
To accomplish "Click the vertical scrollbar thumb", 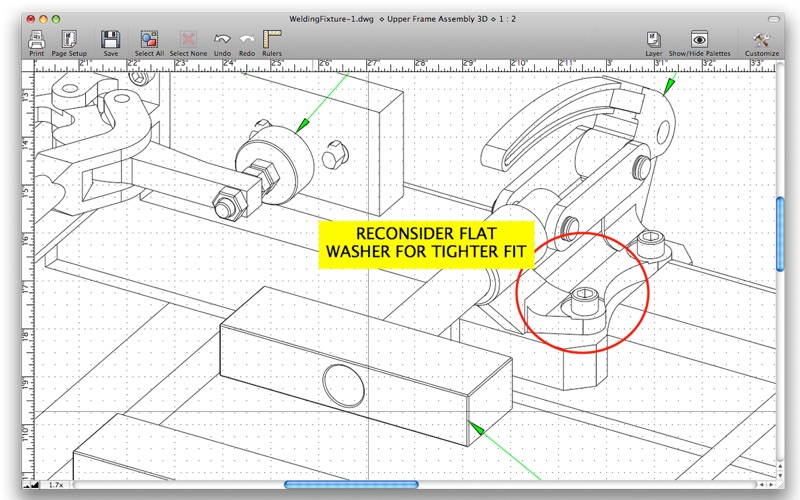I will pyautogui.click(x=781, y=232).
